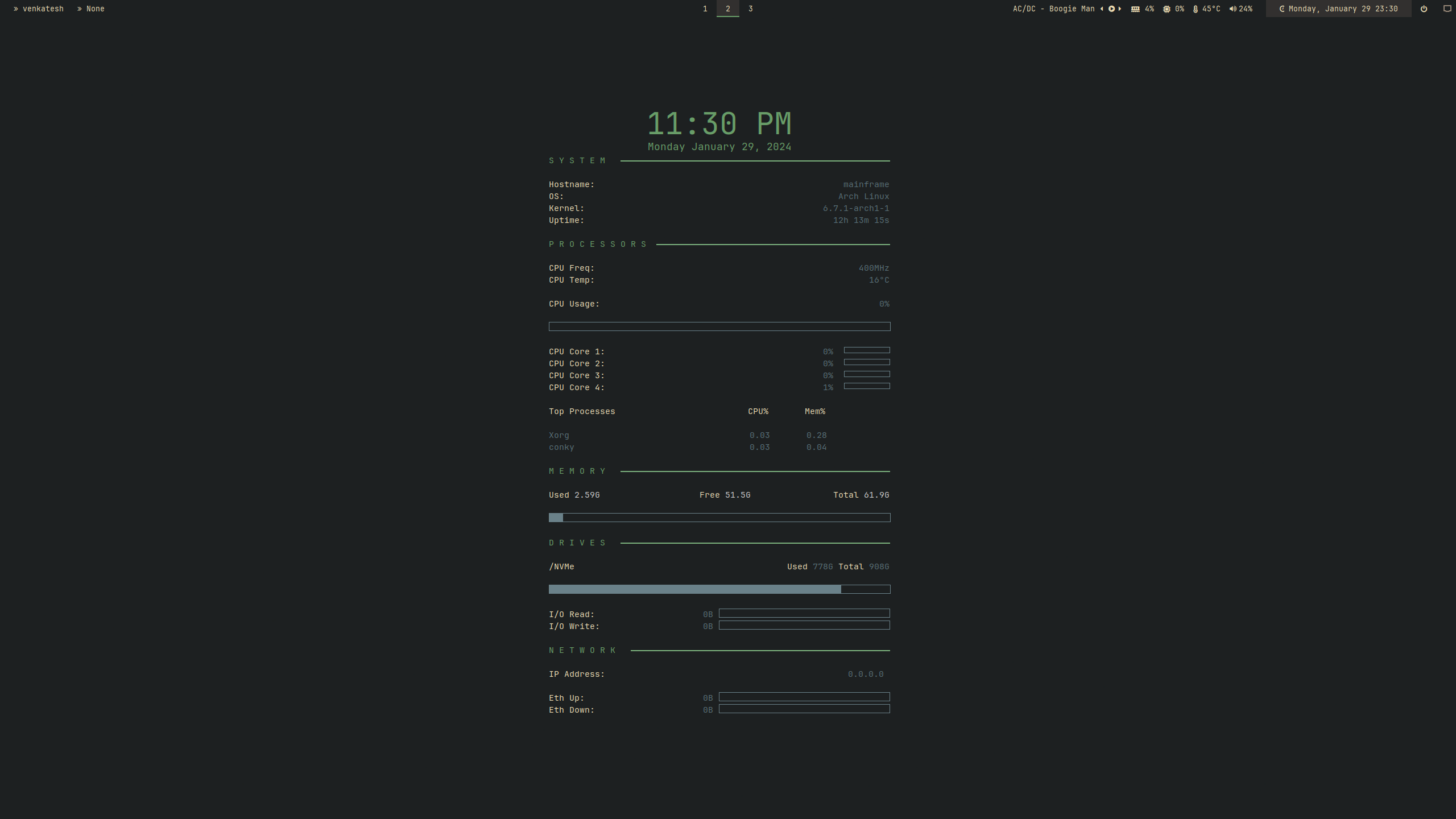The image size is (1456, 819).
Task: Click the Eth Down bar
Action: tap(804, 709)
